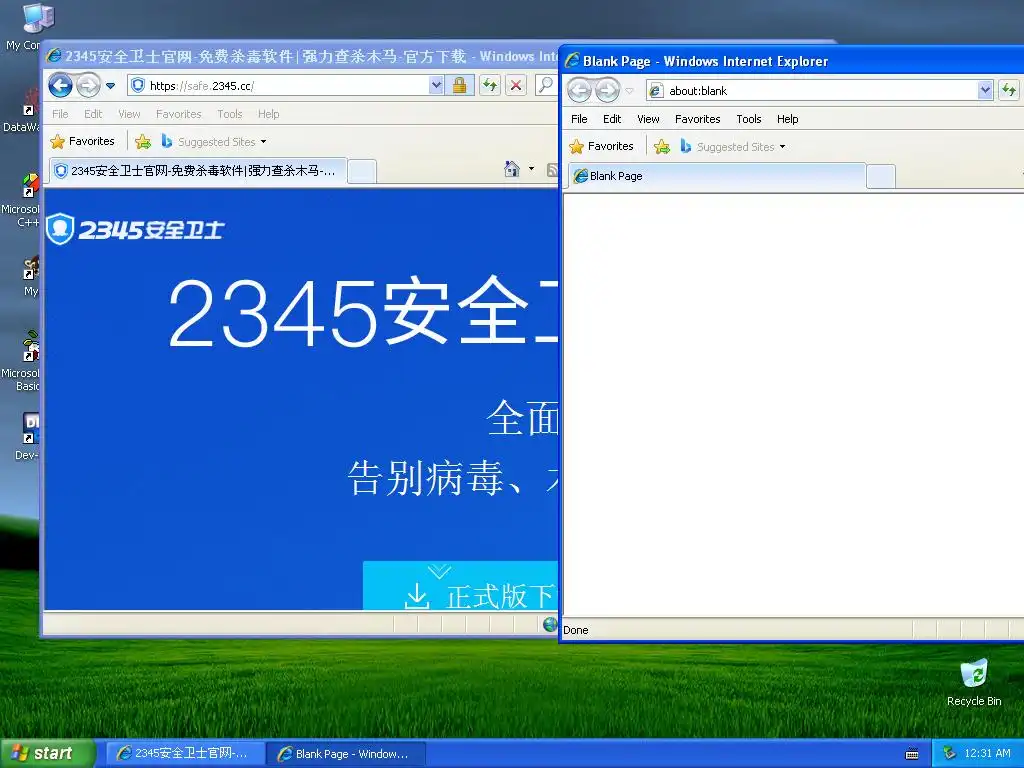Screen dimensions: 1024x768
Task: Switch to Blank Page taskbar button
Action: pyautogui.click(x=346, y=754)
